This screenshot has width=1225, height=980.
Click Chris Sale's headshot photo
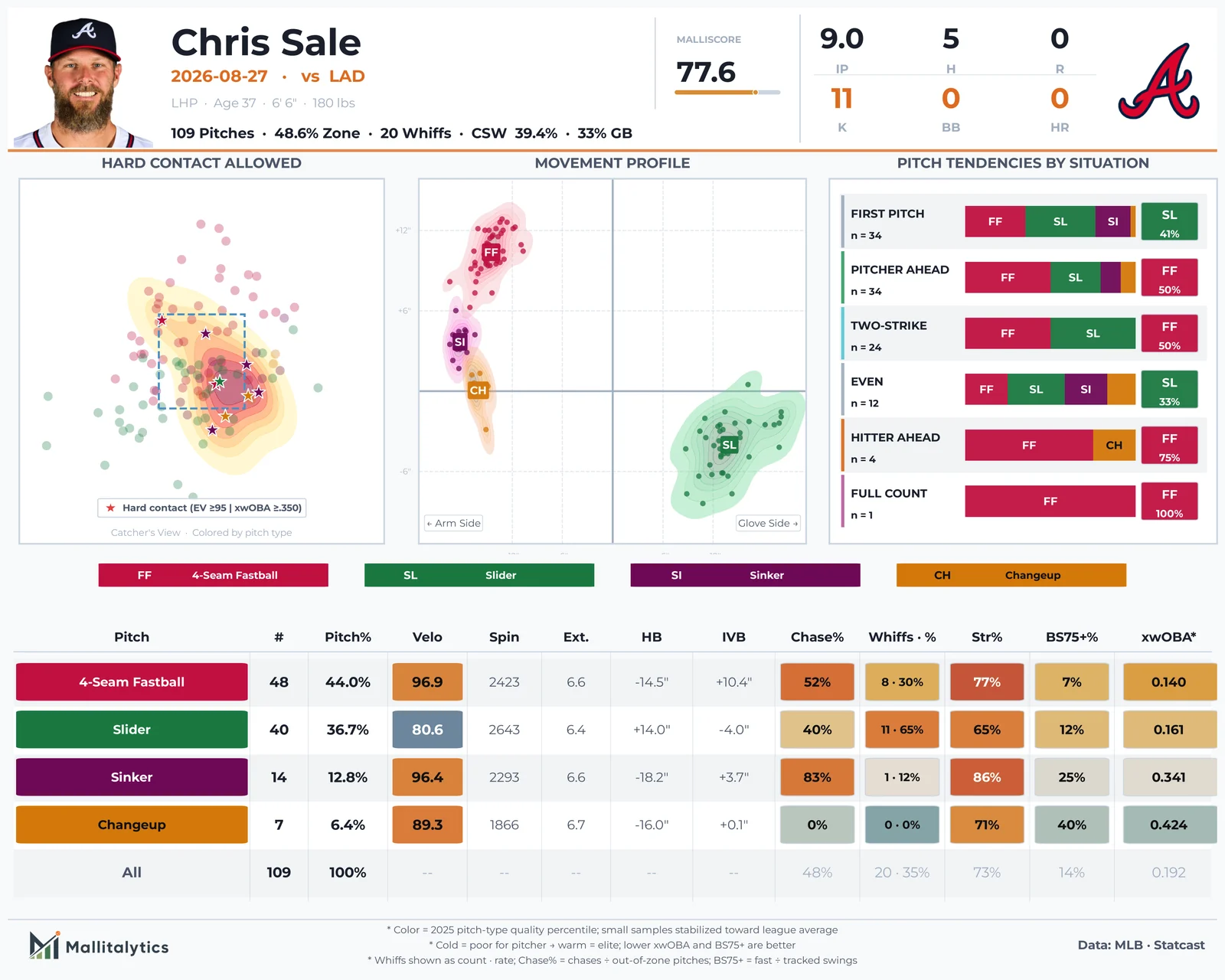tap(84, 82)
